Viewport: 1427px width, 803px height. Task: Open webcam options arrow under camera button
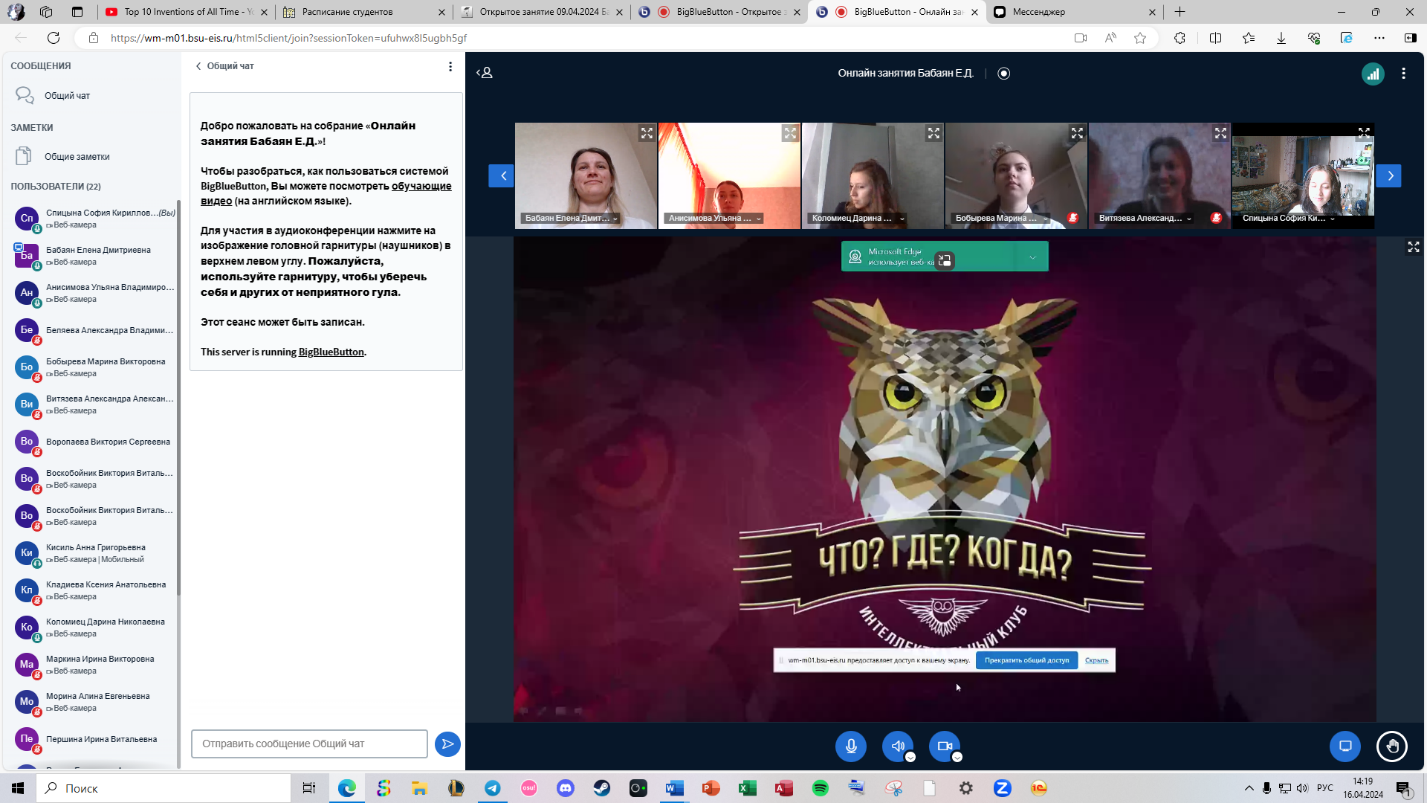(x=957, y=757)
